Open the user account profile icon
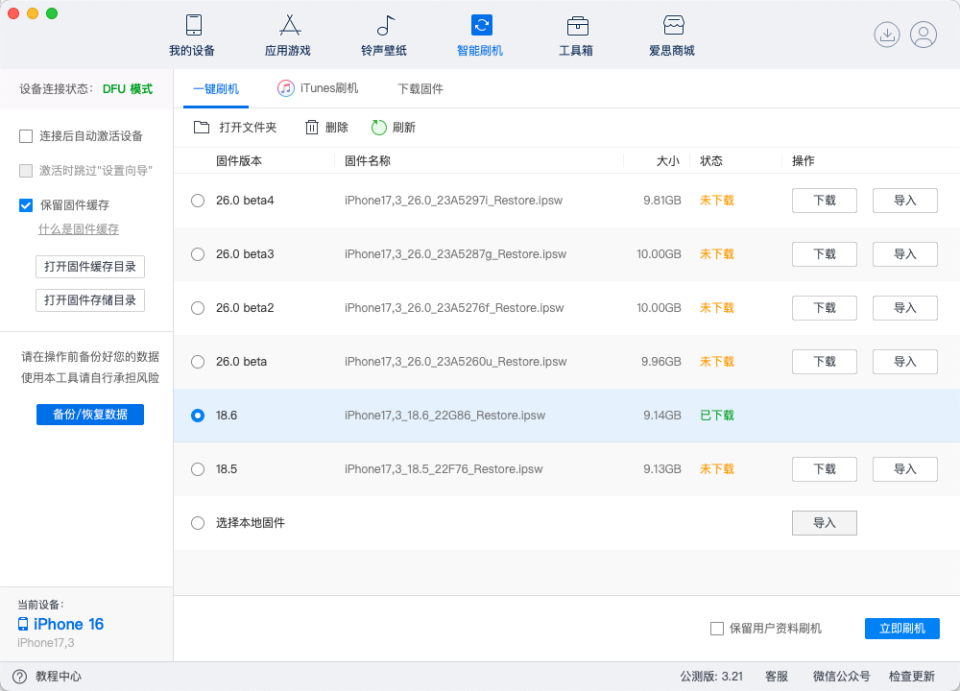The width and height of the screenshot is (960, 691). pyautogui.click(x=923, y=34)
